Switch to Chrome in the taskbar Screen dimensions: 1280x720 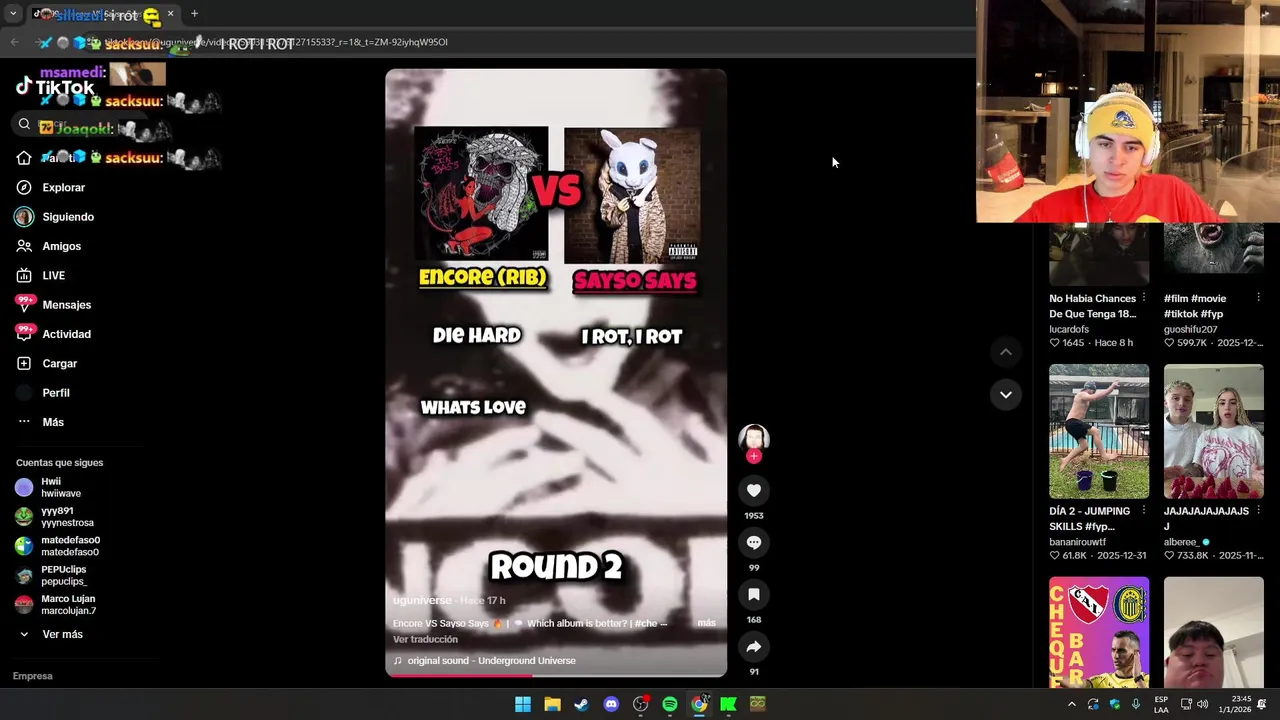pyautogui.click(x=699, y=704)
